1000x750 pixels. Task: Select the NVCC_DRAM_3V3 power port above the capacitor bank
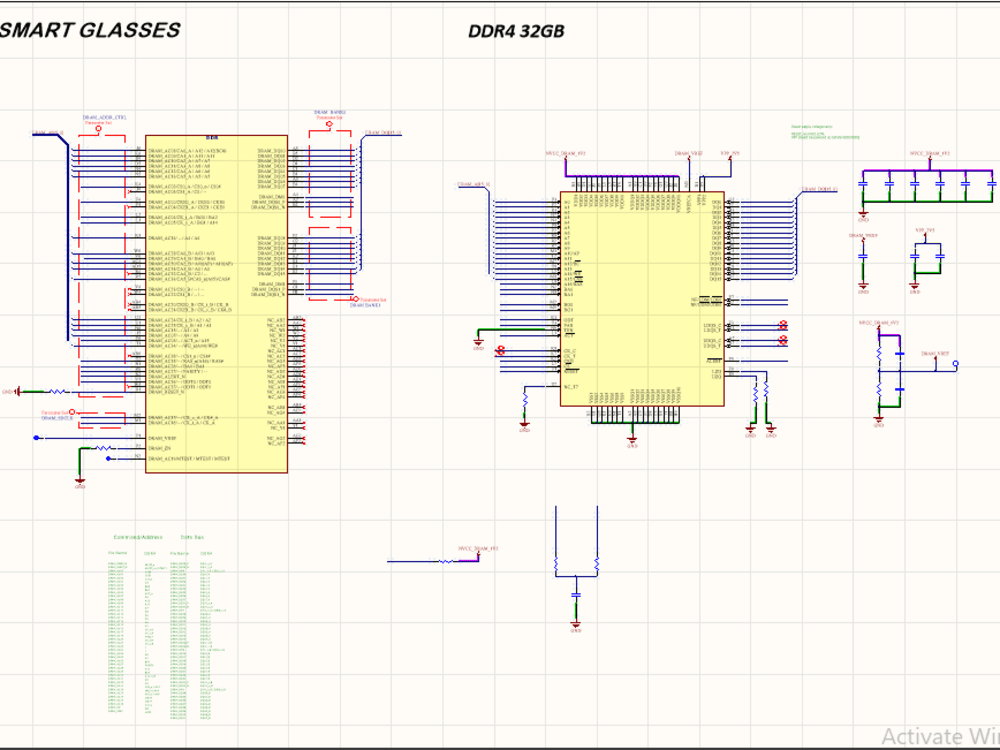tap(930, 157)
